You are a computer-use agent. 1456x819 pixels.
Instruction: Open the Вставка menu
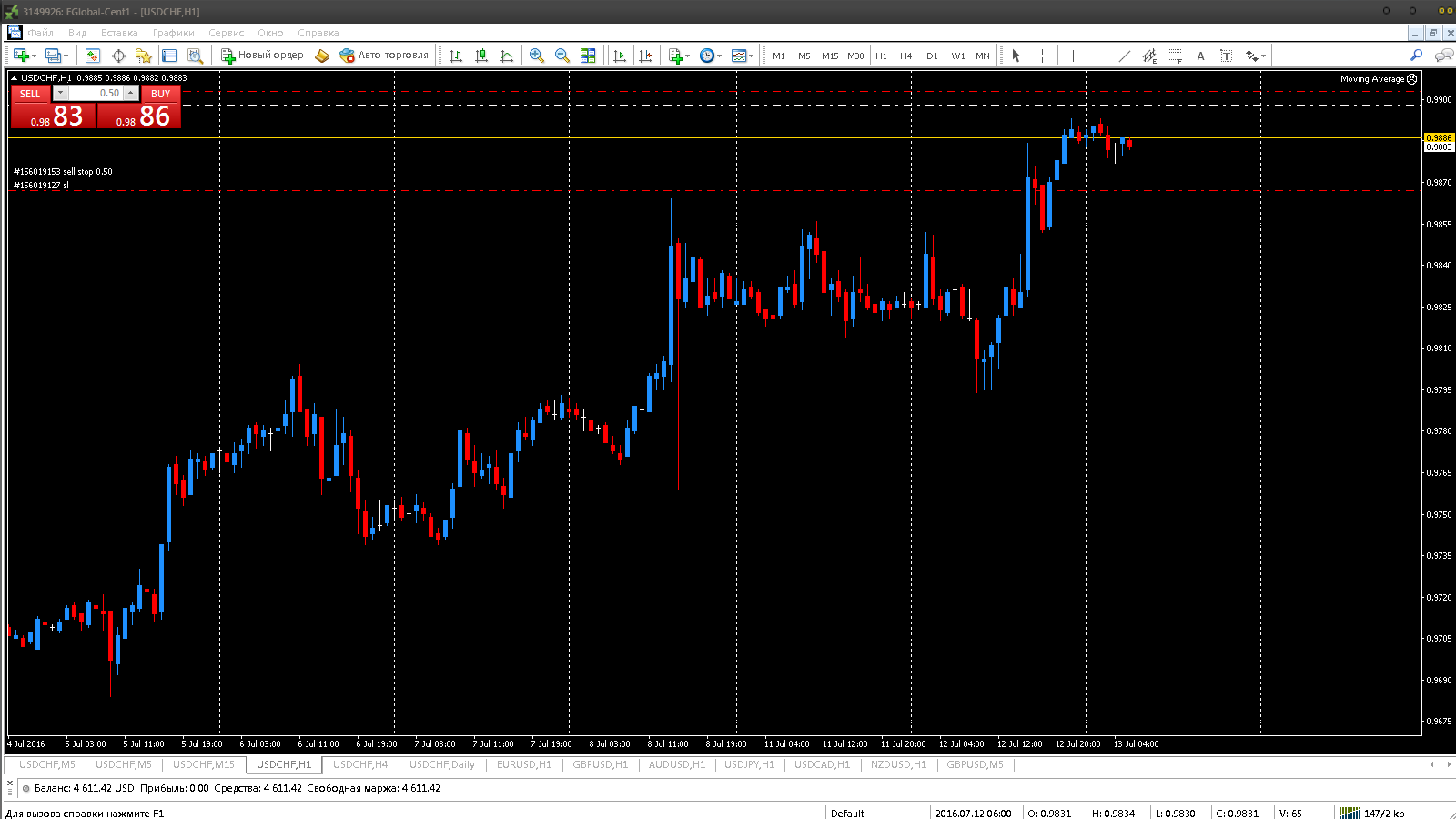click(119, 33)
